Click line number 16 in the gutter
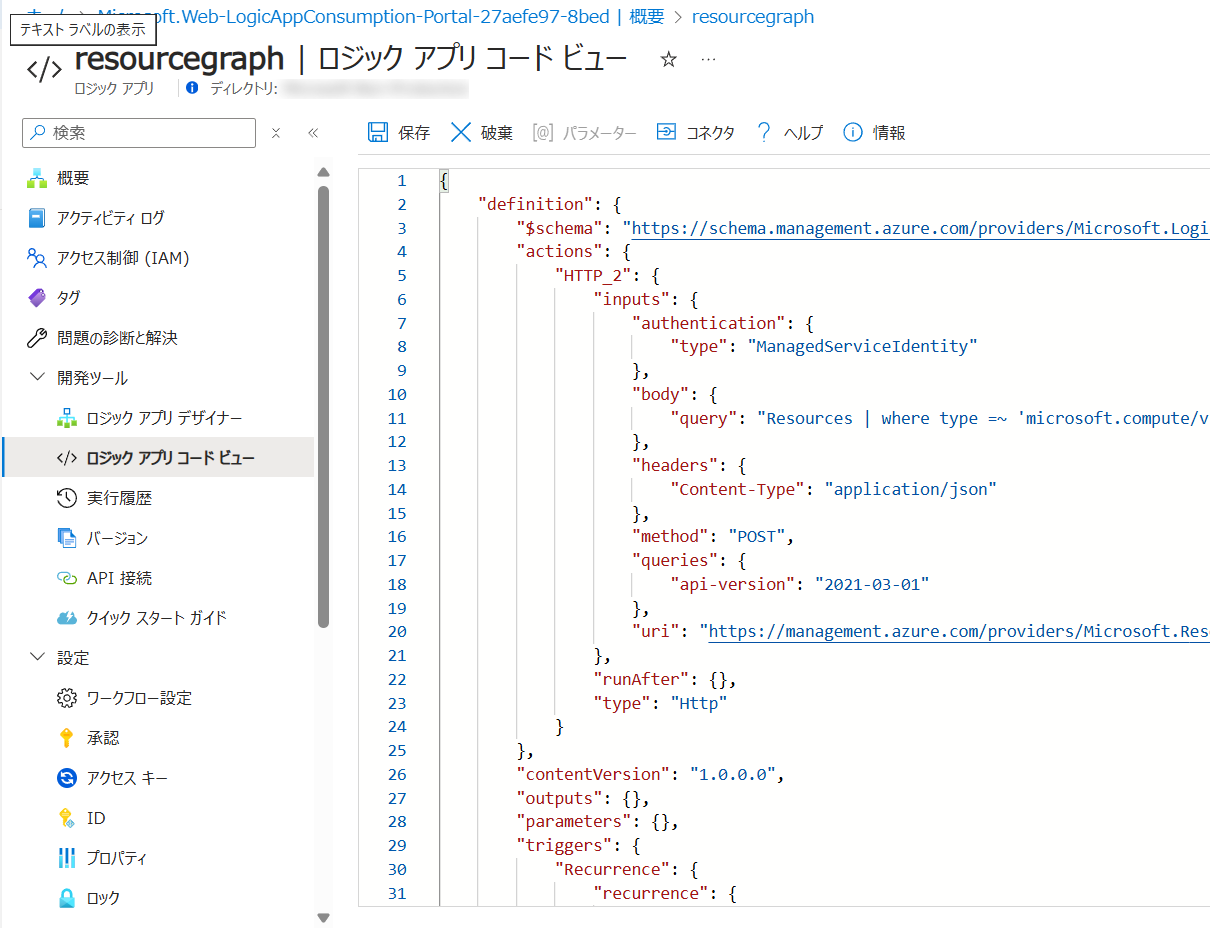Screen dimensions: 1210x928 tap(397, 536)
